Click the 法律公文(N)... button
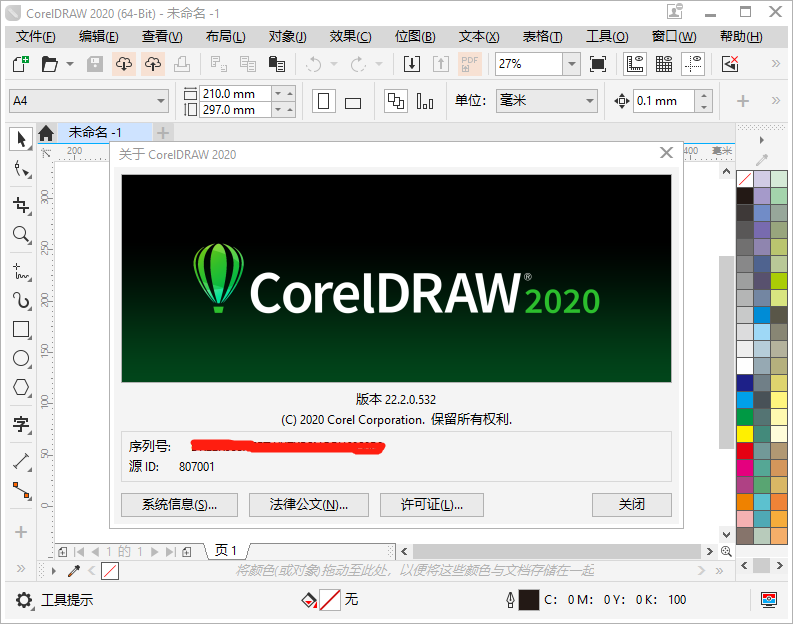The height and width of the screenshot is (624, 793). [309, 505]
